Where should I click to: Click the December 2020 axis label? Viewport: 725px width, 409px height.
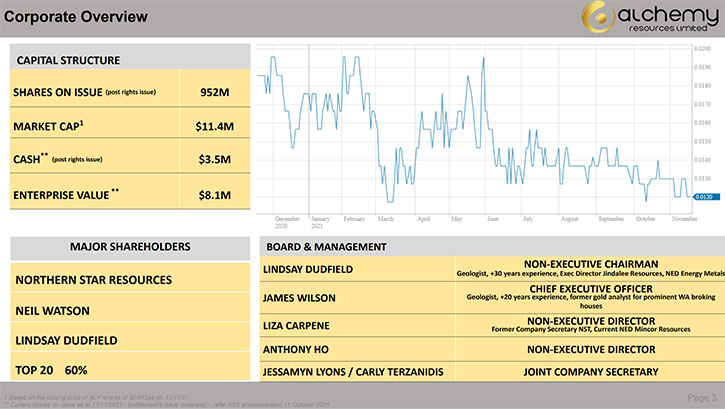[x=287, y=222]
